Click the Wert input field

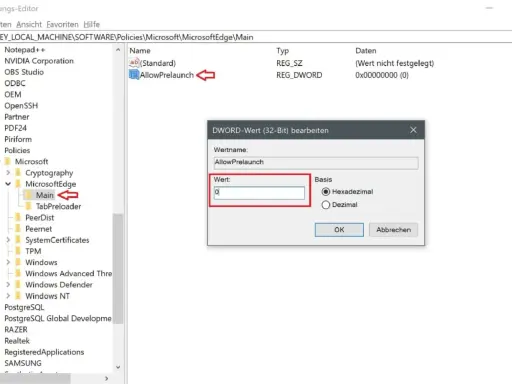coord(259,192)
